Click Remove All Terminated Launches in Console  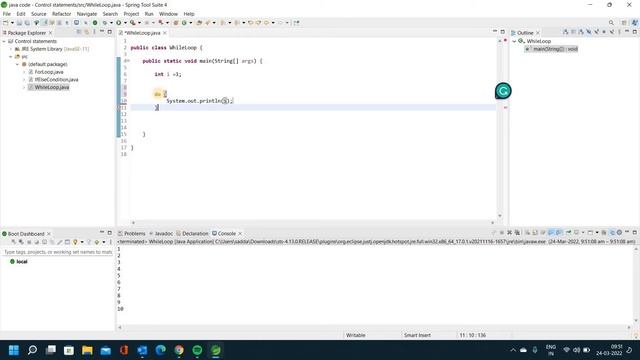coord(517,233)
